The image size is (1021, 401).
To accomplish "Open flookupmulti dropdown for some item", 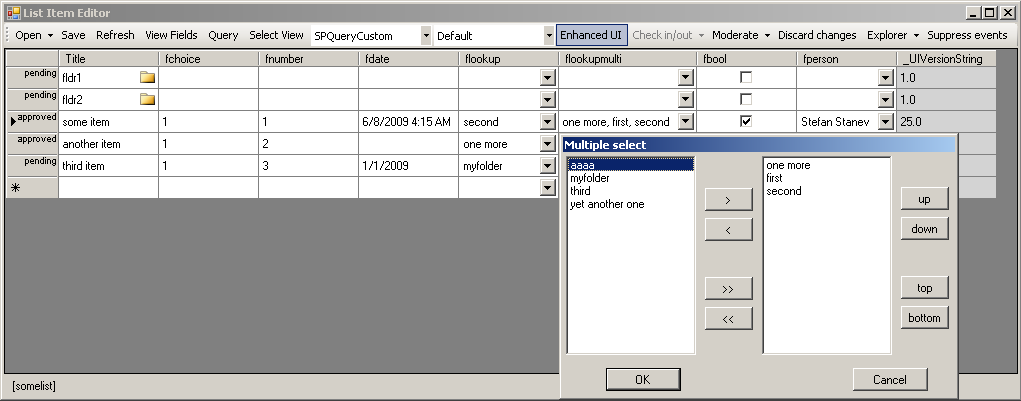I will click(686, 122).
